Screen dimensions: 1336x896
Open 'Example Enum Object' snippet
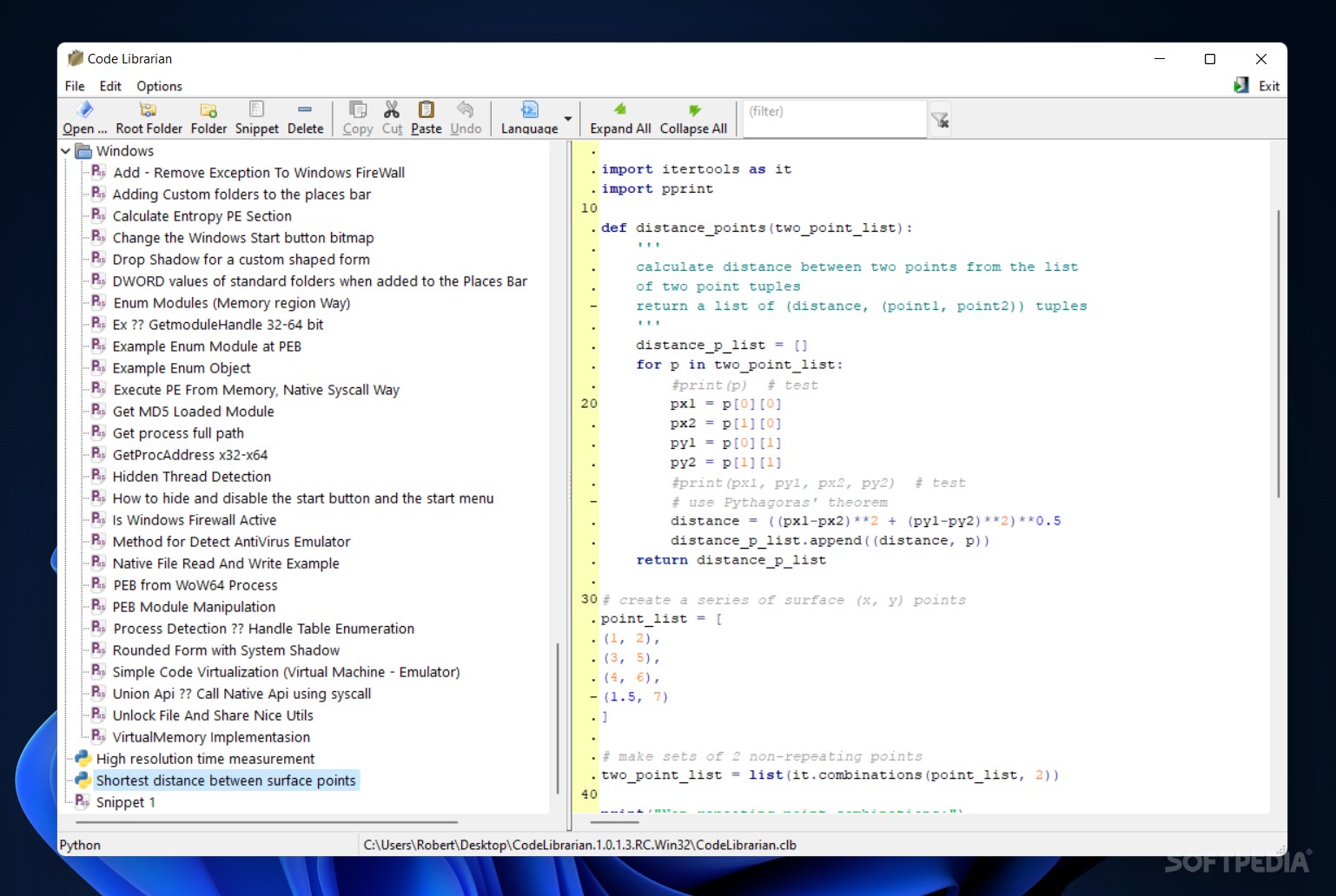point(182,368)
